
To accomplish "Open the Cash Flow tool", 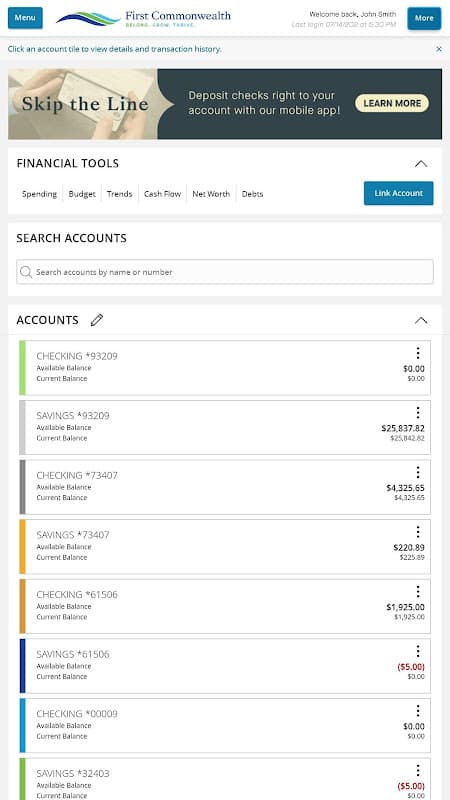I will 162,194.
